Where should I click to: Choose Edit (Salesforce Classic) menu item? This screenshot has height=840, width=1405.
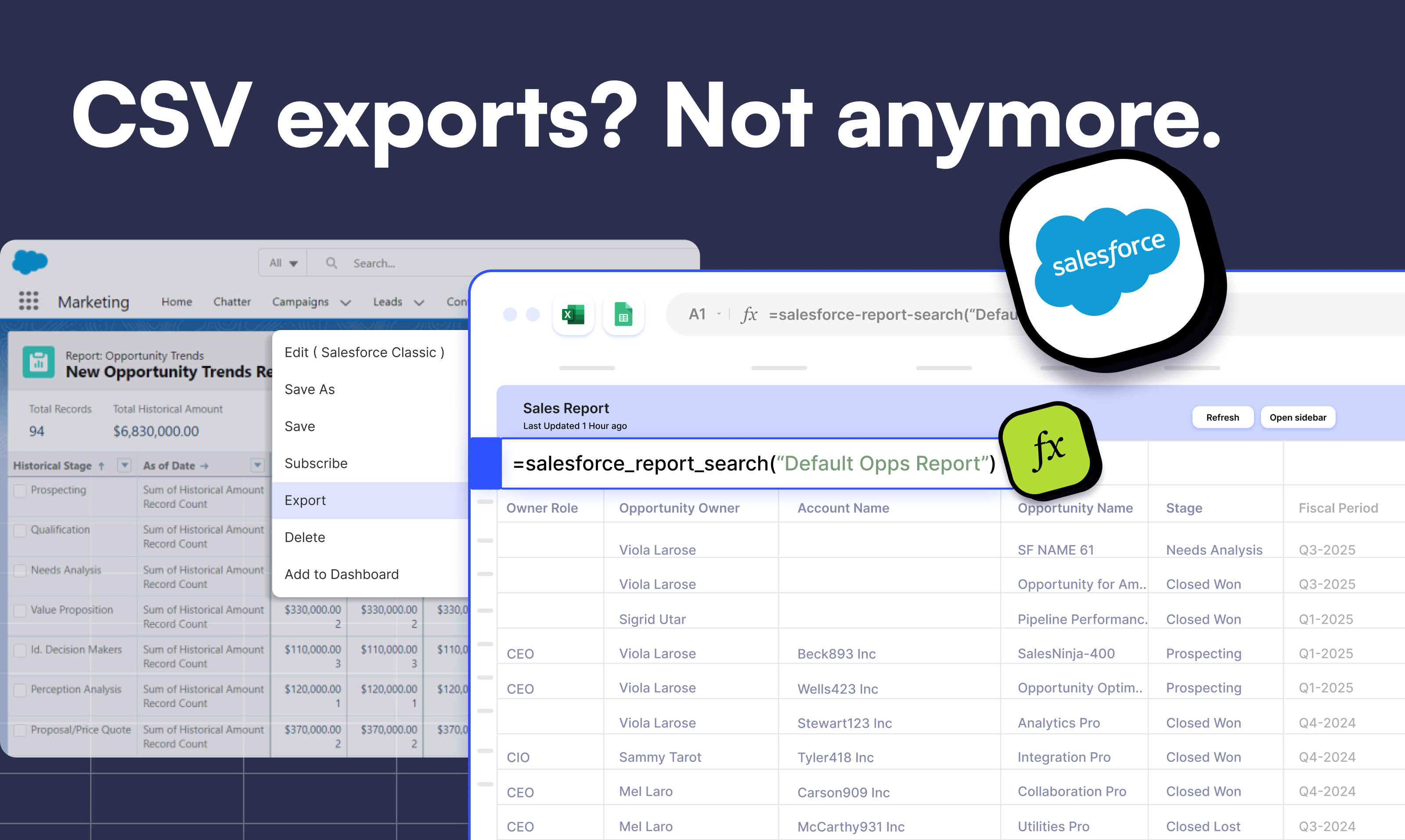click(371, 352)
